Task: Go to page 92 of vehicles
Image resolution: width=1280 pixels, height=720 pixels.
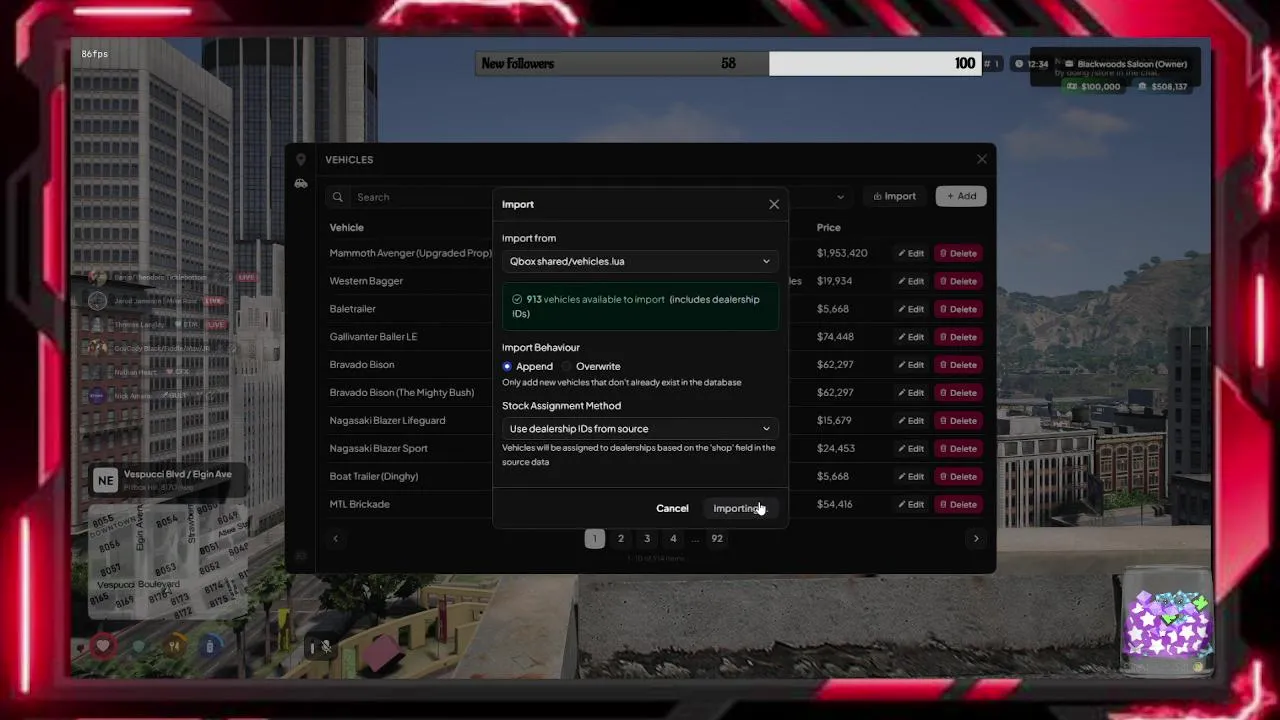Action: click(717, 538)
